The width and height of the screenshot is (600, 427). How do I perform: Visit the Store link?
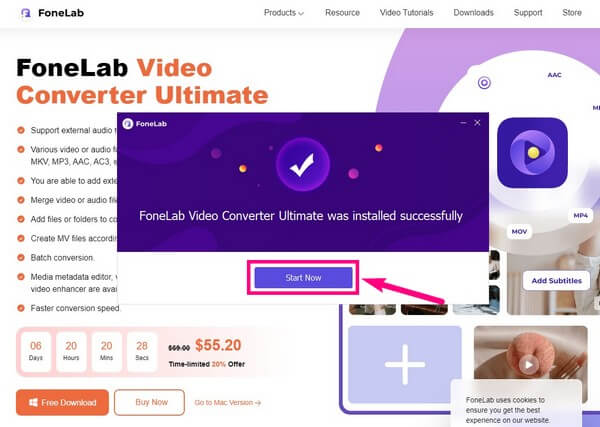click(x=572, y=13)
